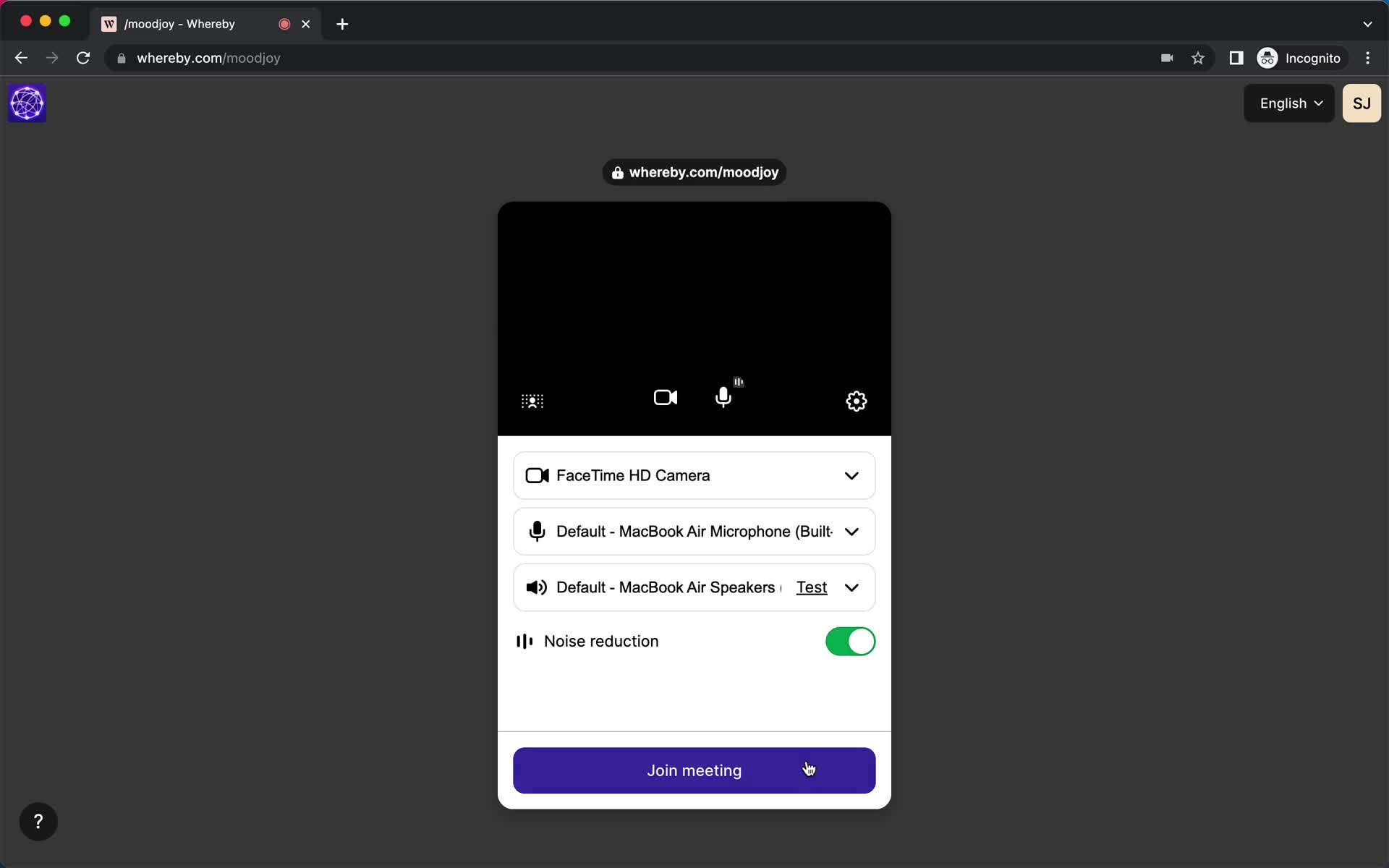This screenshot has width=1389, height=868.
Task: Click the video camera icon
Action: click(x=665, y=398)
